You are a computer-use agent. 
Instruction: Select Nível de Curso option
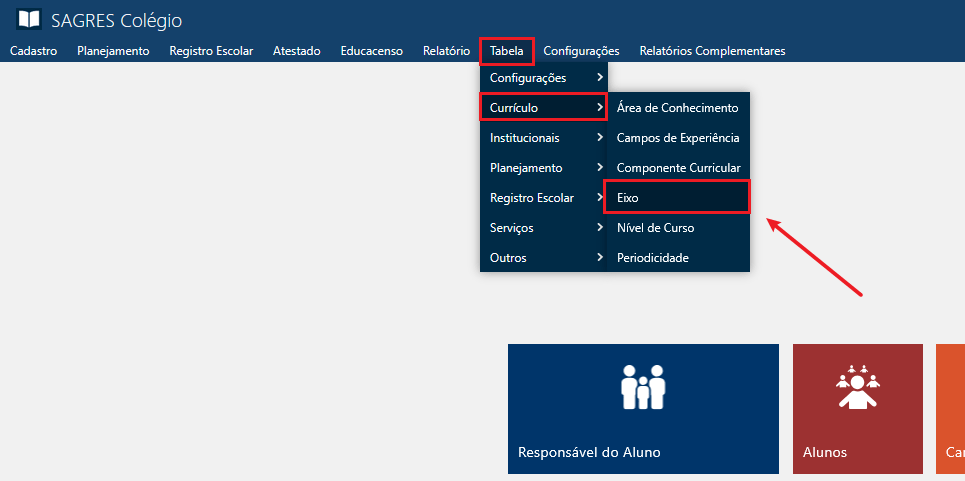[655, 228]
